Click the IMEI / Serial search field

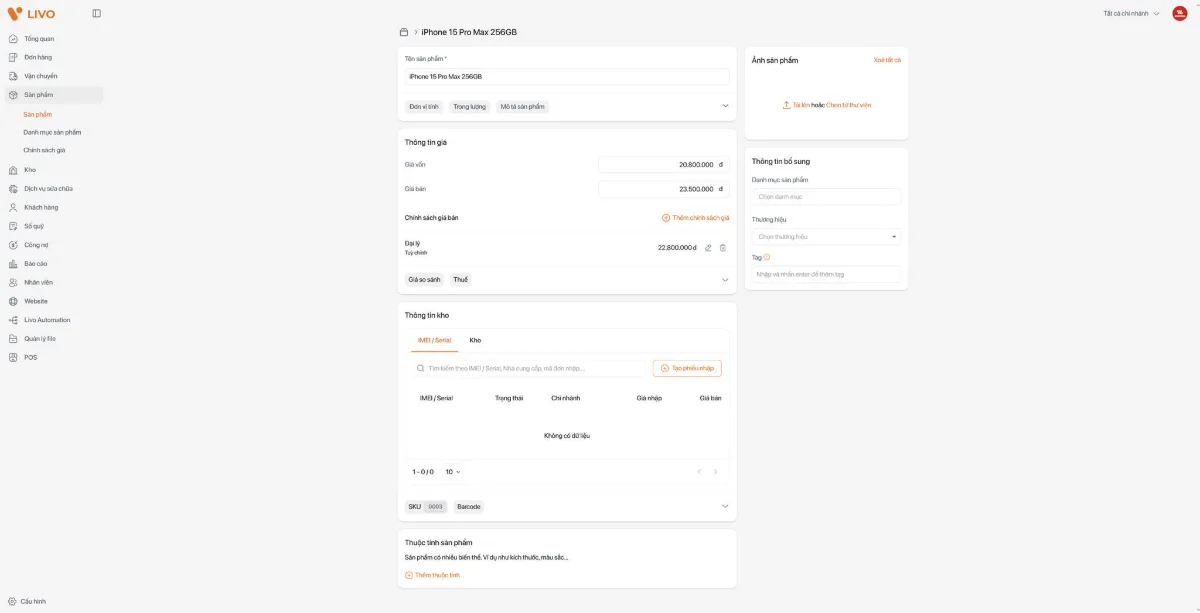tap(530, 368)
